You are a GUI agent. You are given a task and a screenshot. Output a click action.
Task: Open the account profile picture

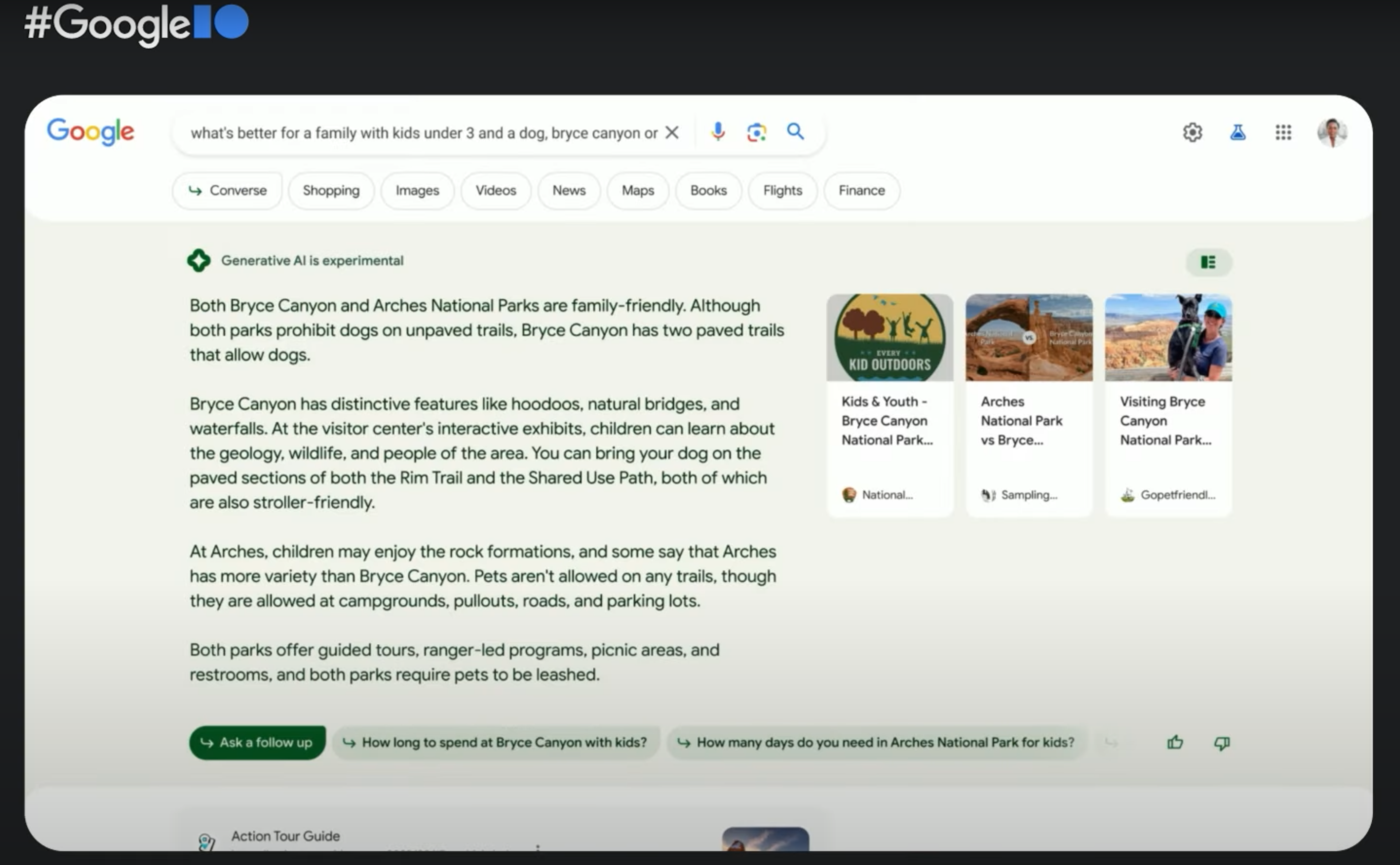pos(1332,133)
